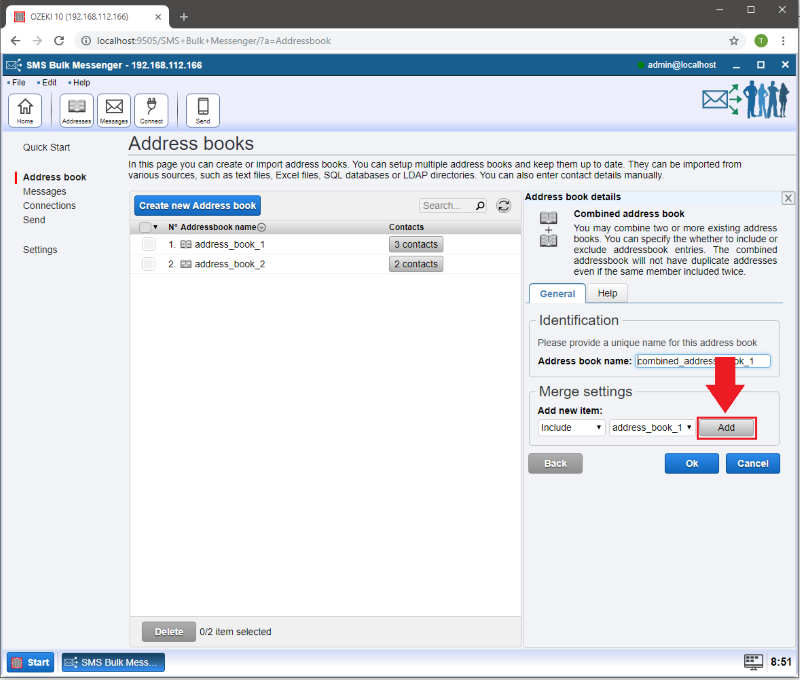800x680 pixels.
Task: Open the Edit menu
Action: point(48,82)
